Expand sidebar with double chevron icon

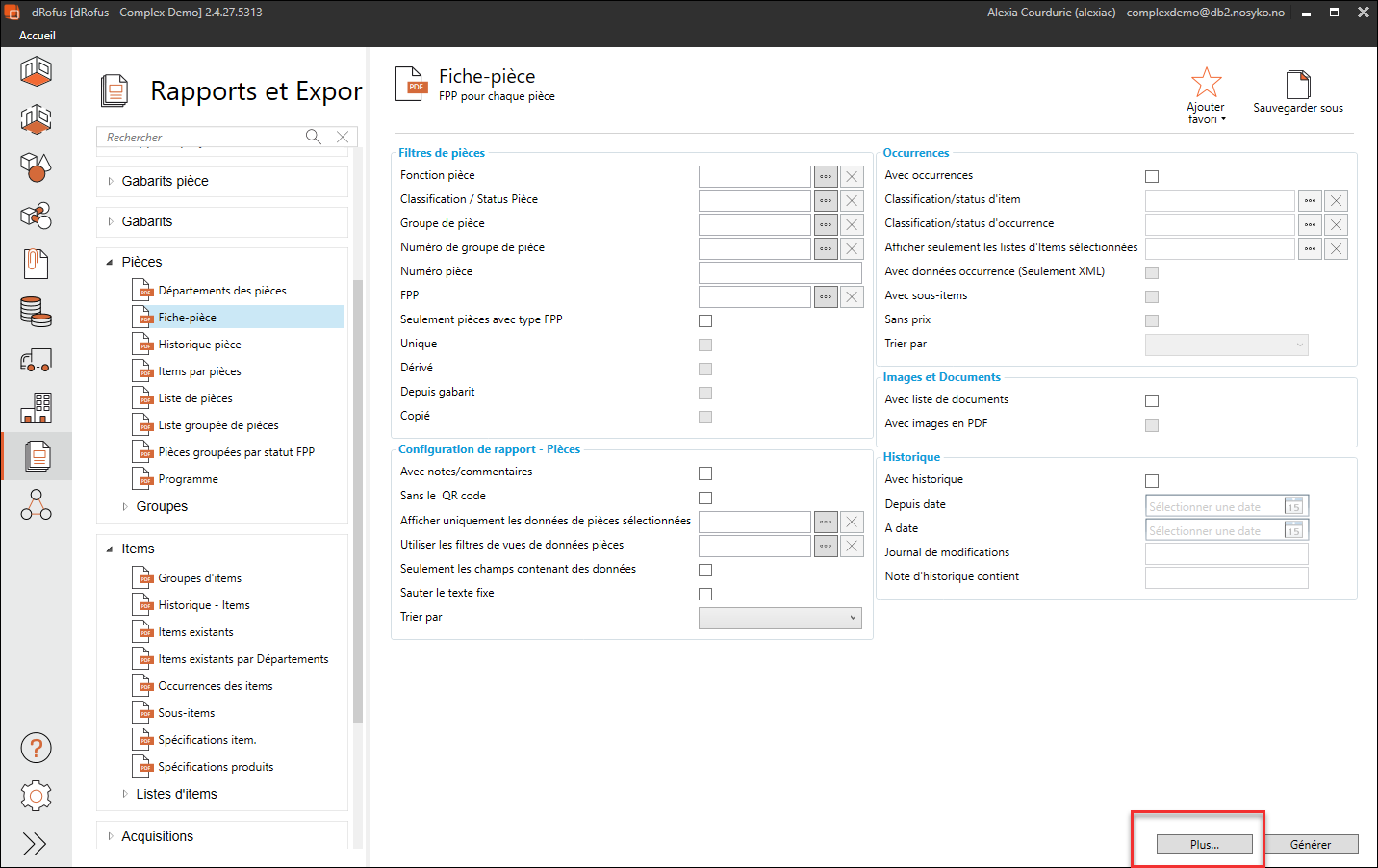35,844
